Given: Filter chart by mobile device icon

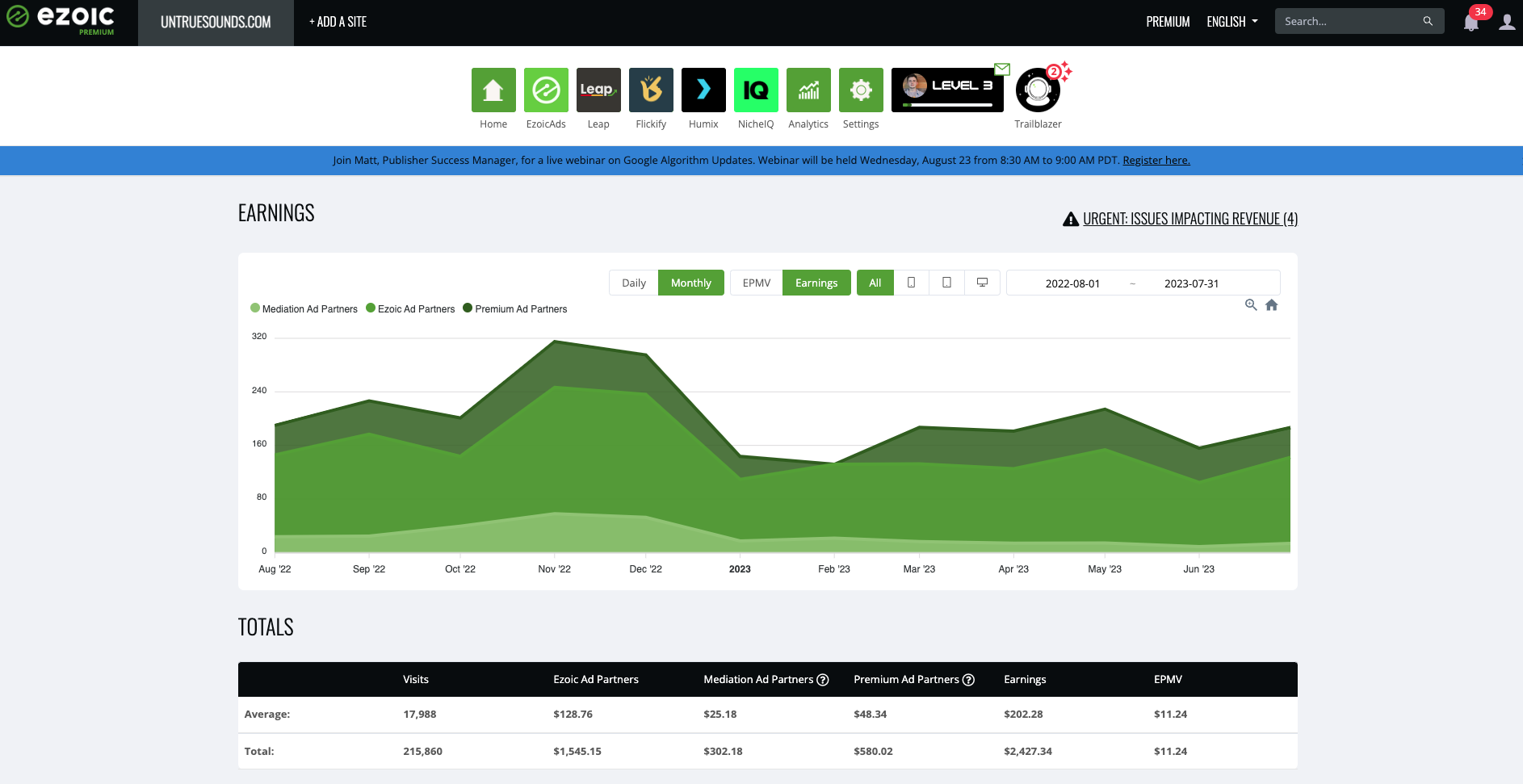Looking at the screenshot, I should [912, 283].
